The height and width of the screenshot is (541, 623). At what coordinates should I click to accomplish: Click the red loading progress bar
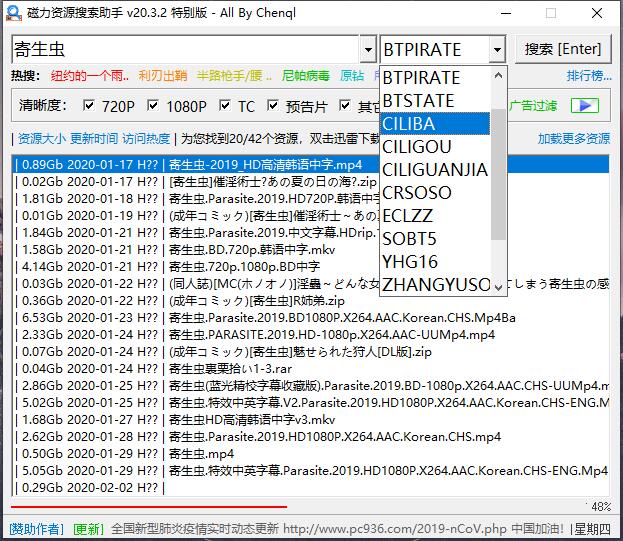pos(150,506)
